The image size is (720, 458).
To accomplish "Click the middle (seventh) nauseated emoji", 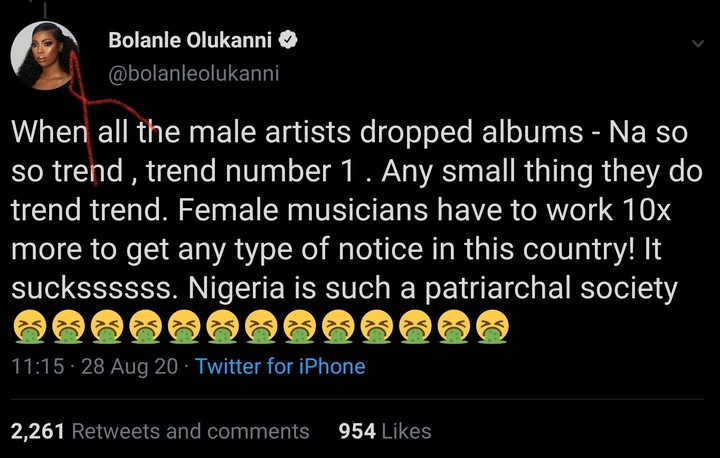I will (260, 326).
